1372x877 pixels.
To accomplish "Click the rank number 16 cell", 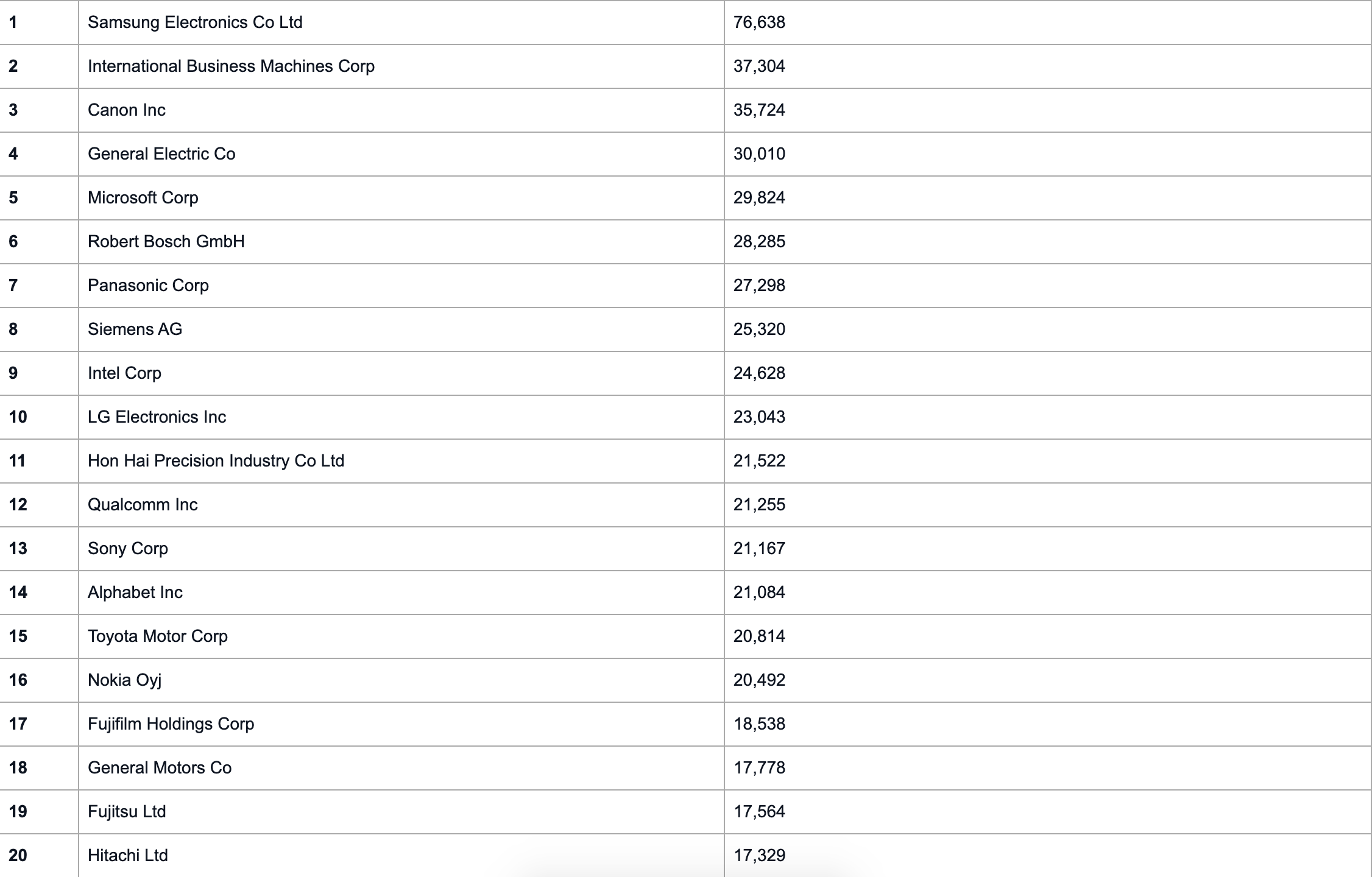I will click(x=18, y=680).
